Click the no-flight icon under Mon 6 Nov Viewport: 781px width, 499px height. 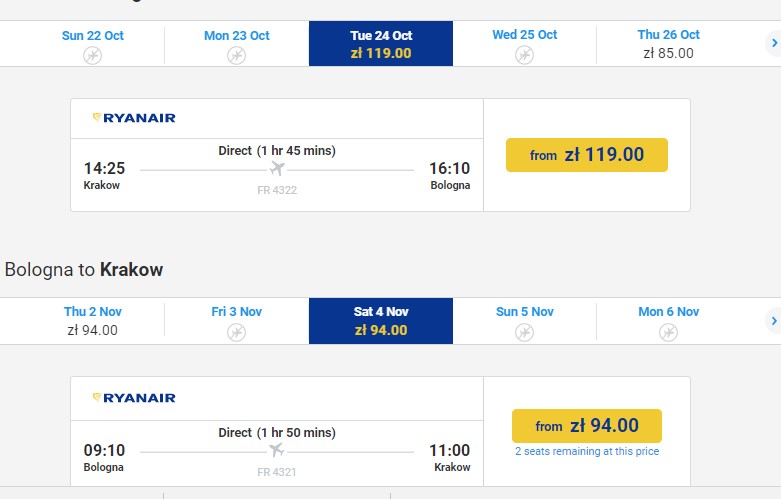[668, 332]
